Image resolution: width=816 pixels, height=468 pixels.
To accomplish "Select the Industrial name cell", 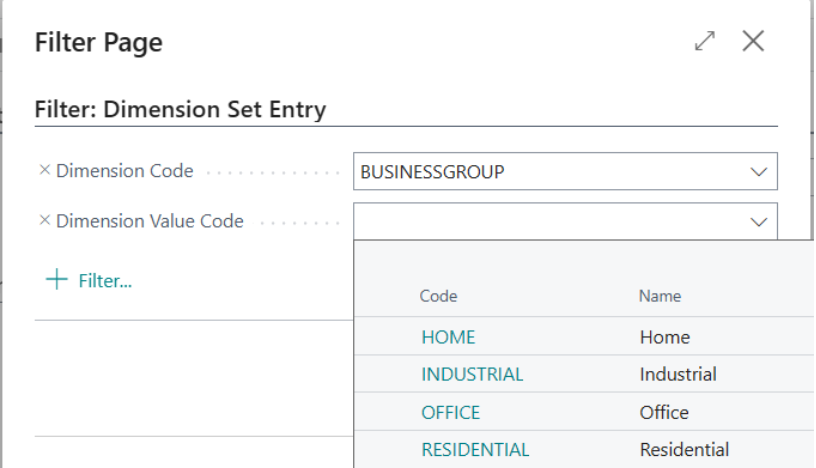I will (x=678, y=375).
